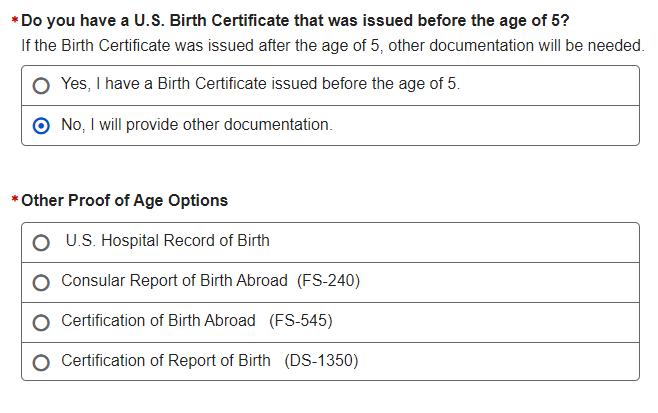
Task: Click 'Yes, I have a Birth Certificate' label text
Action: [260, 85]
